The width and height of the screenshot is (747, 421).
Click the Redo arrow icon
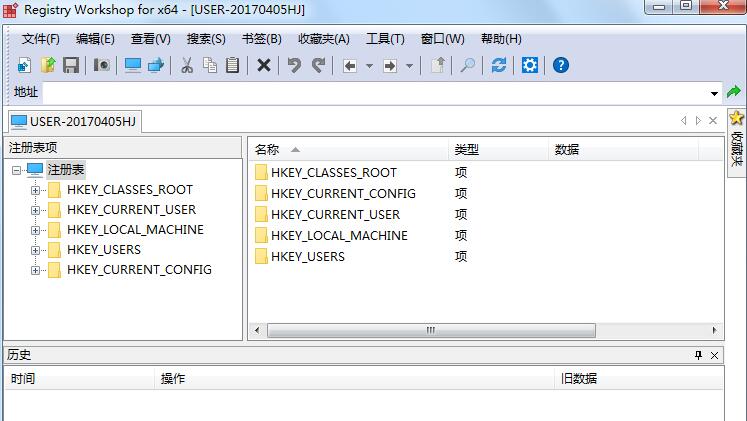click(x=318, y=65)
